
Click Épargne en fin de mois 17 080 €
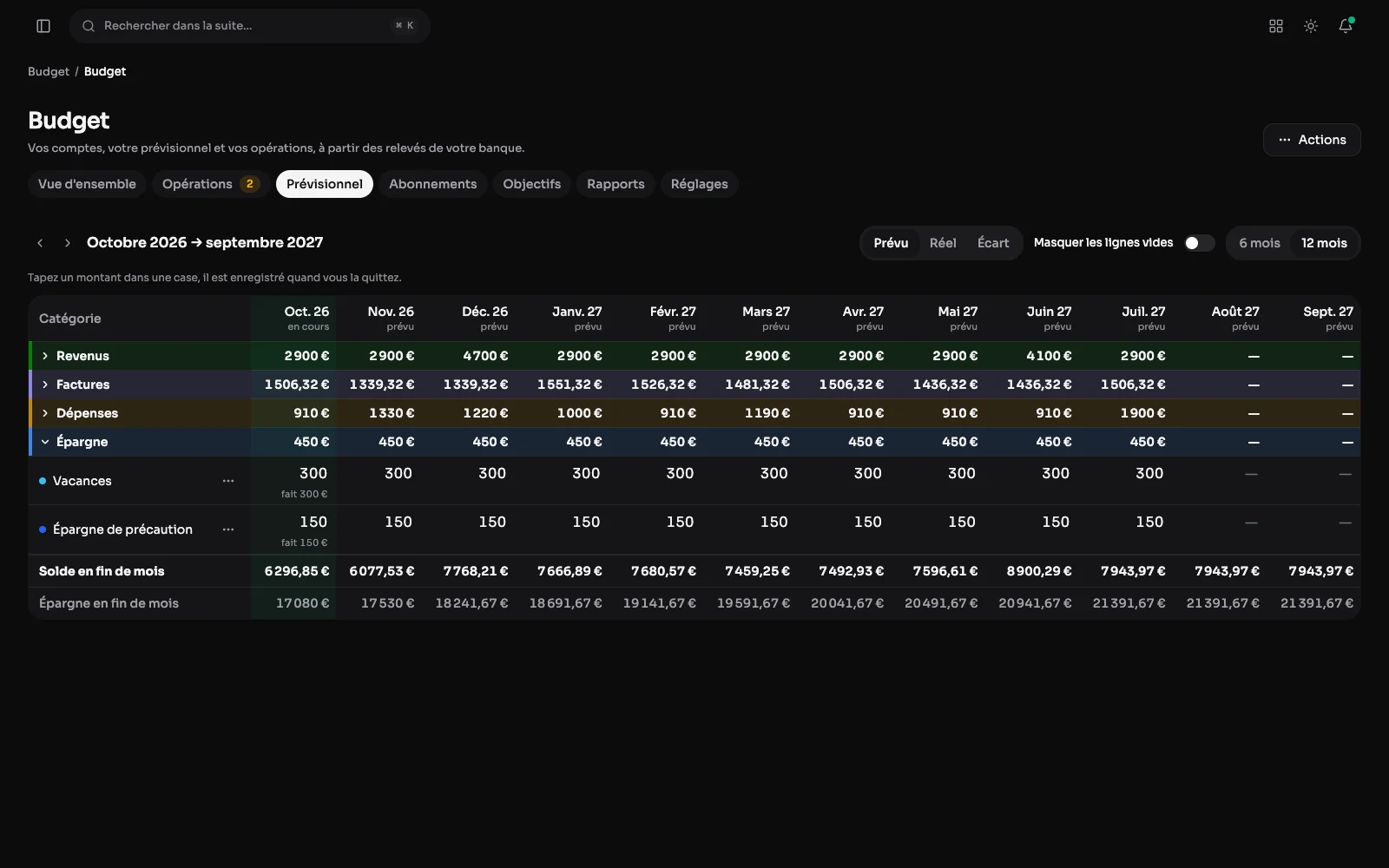tap(303, 603)
